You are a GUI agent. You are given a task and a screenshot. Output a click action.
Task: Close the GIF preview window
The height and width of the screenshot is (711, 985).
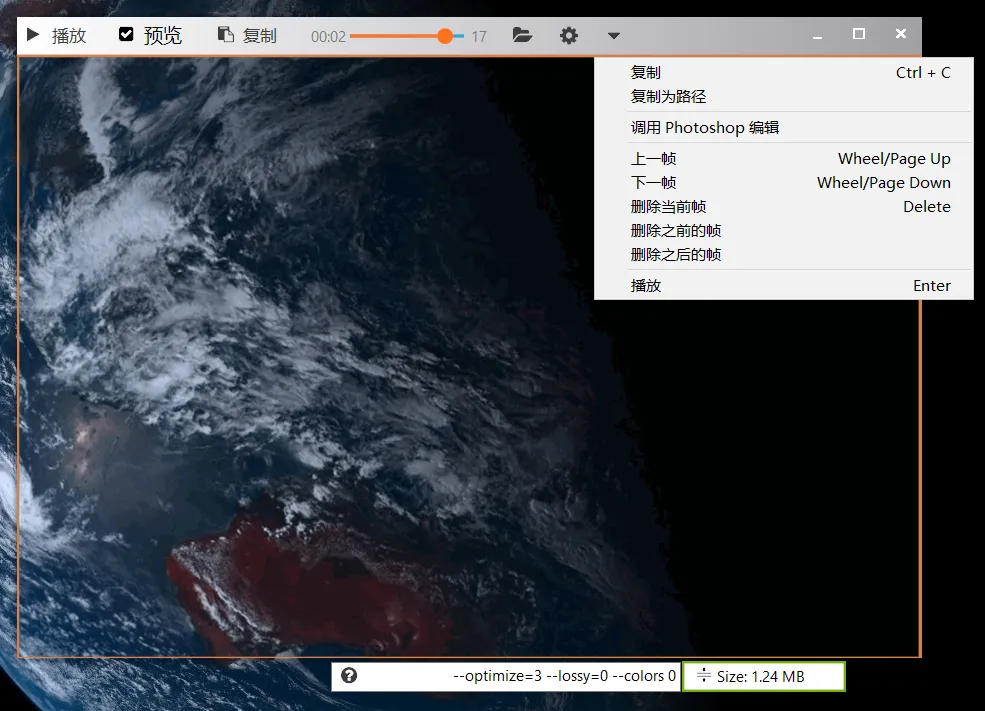(901, 34)
